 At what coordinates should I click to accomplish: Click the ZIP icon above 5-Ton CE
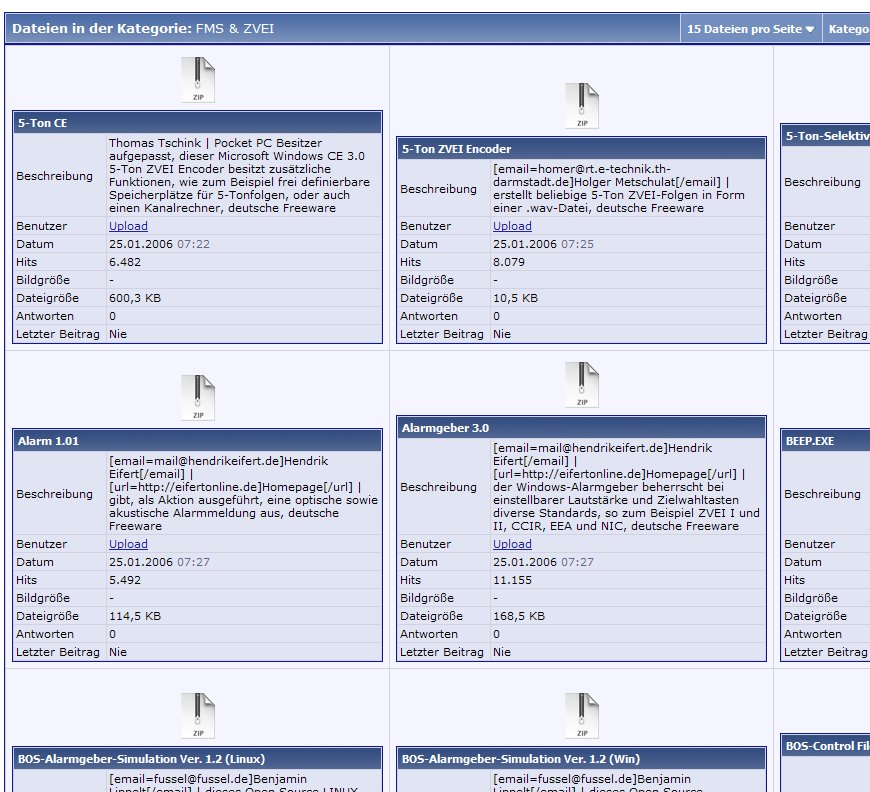coord(198,80)
